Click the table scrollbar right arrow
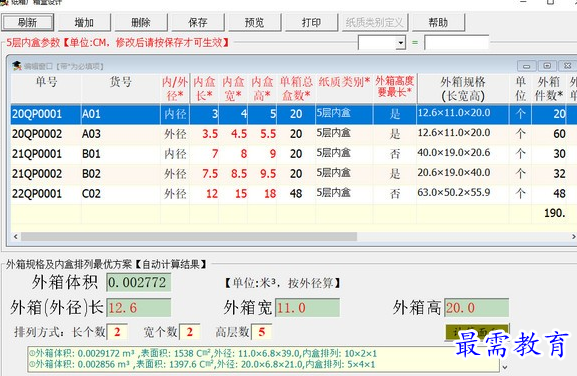Viewport: 577px width, 376px height. click(573, 237)
